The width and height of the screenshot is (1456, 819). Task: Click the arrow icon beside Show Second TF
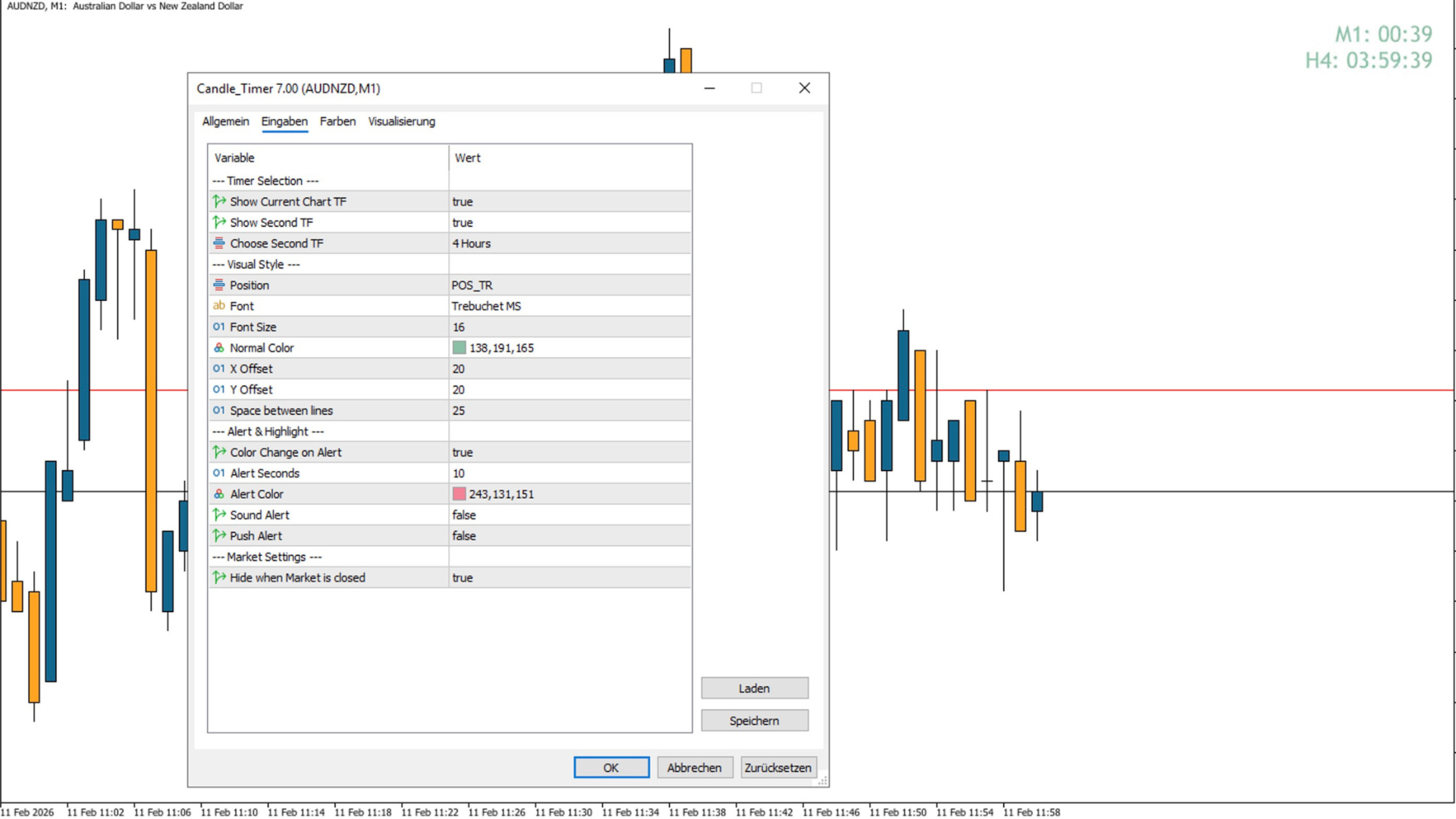point(219,222)
